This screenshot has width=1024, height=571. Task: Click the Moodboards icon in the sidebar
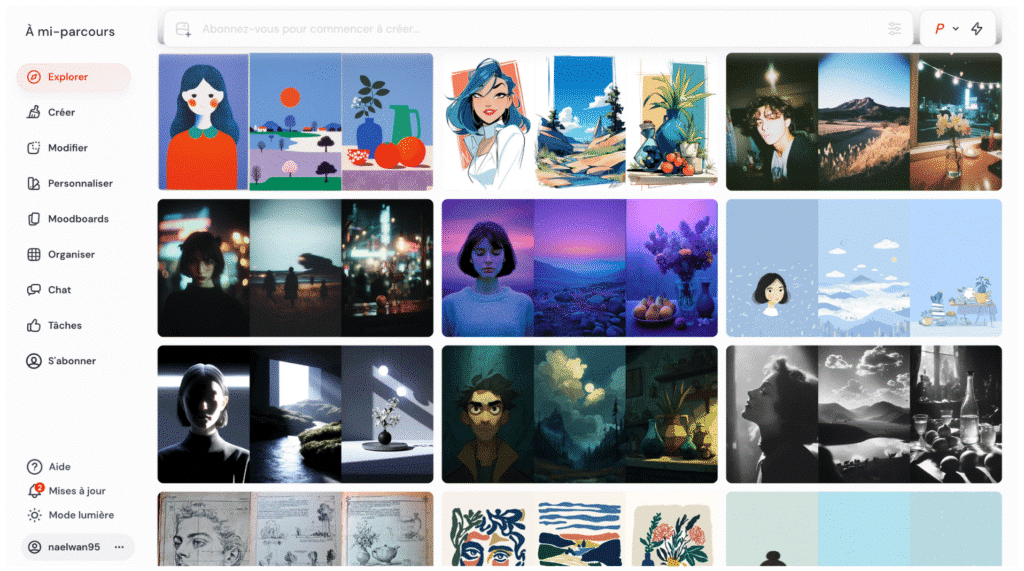35,219
